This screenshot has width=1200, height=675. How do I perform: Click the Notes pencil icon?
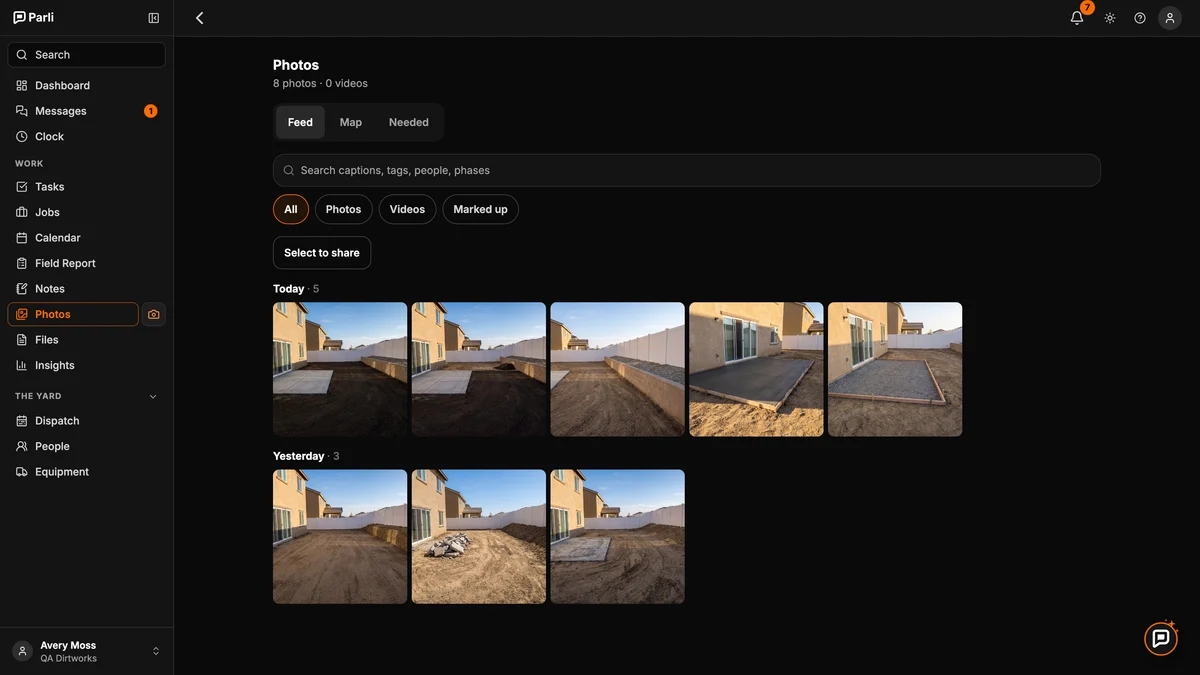22,289
